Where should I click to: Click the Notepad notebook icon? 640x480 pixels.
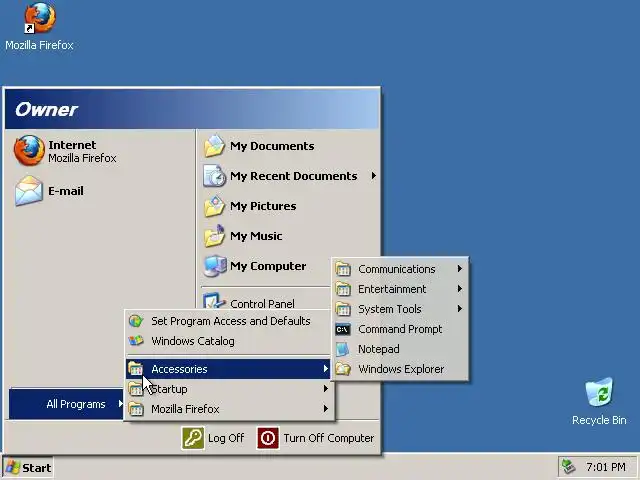(x=343, y=349)
